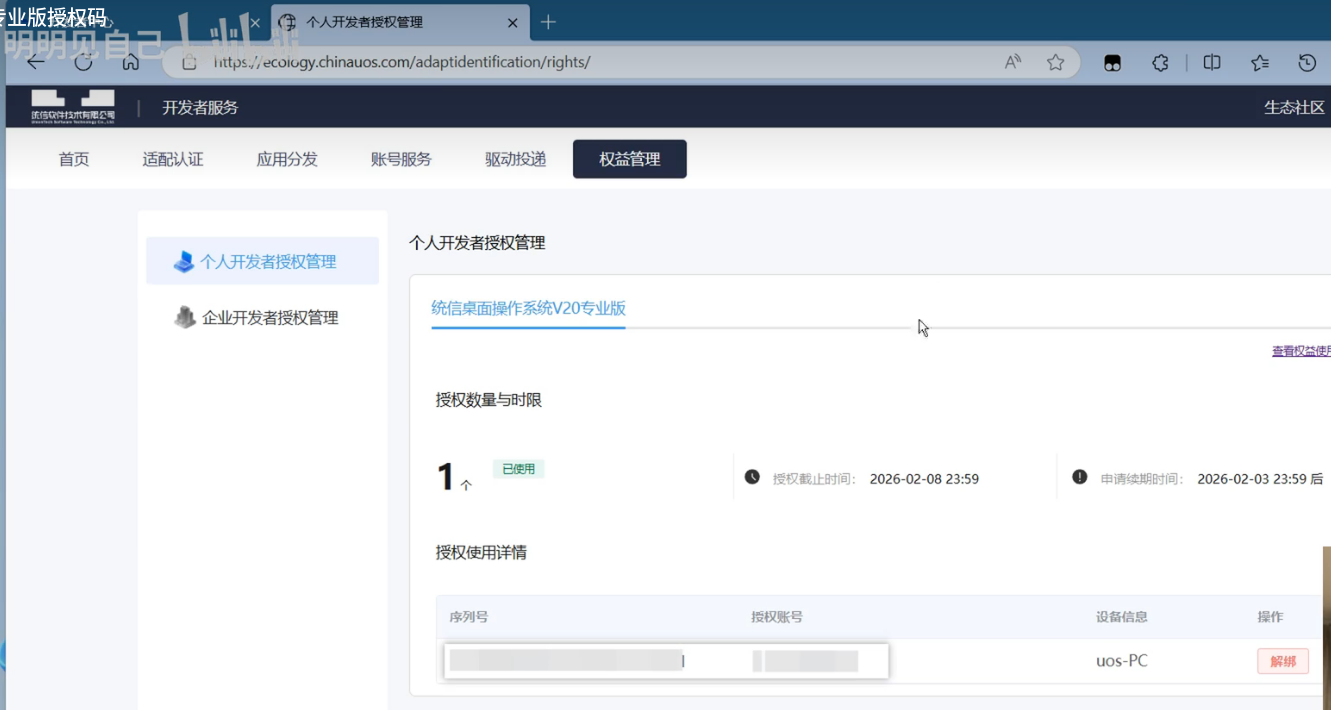Open the 适配认证 navigation item
This screenshot has width=1331, height=710.
[173, 159]
